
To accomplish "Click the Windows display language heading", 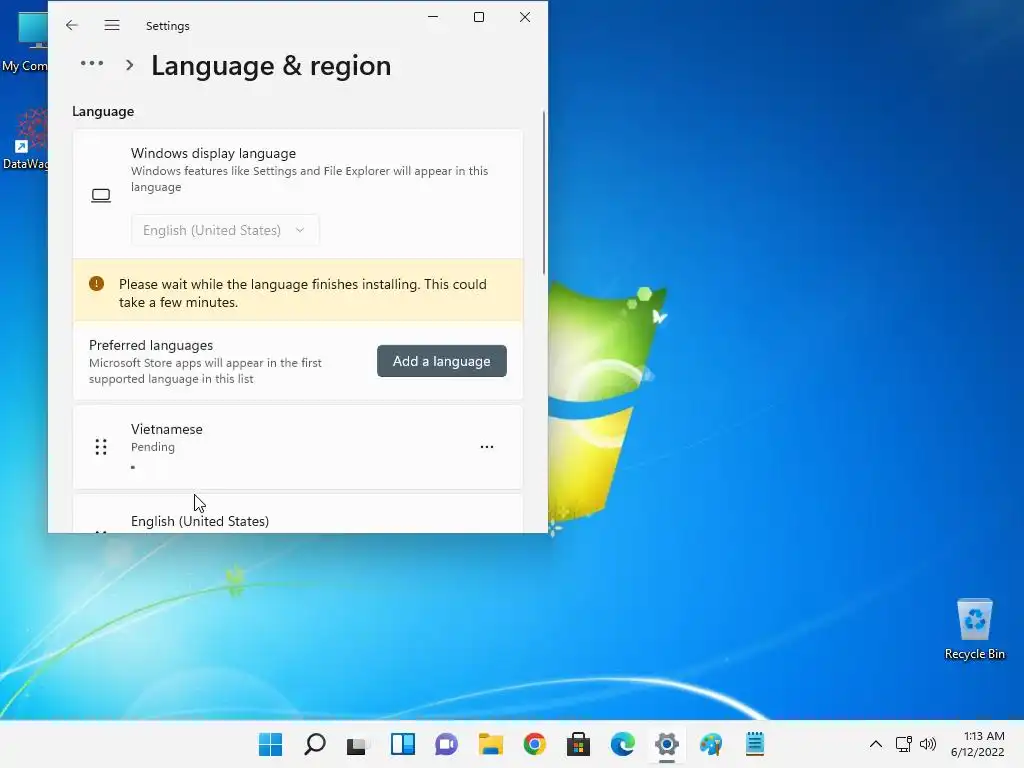I will (213, 153).
